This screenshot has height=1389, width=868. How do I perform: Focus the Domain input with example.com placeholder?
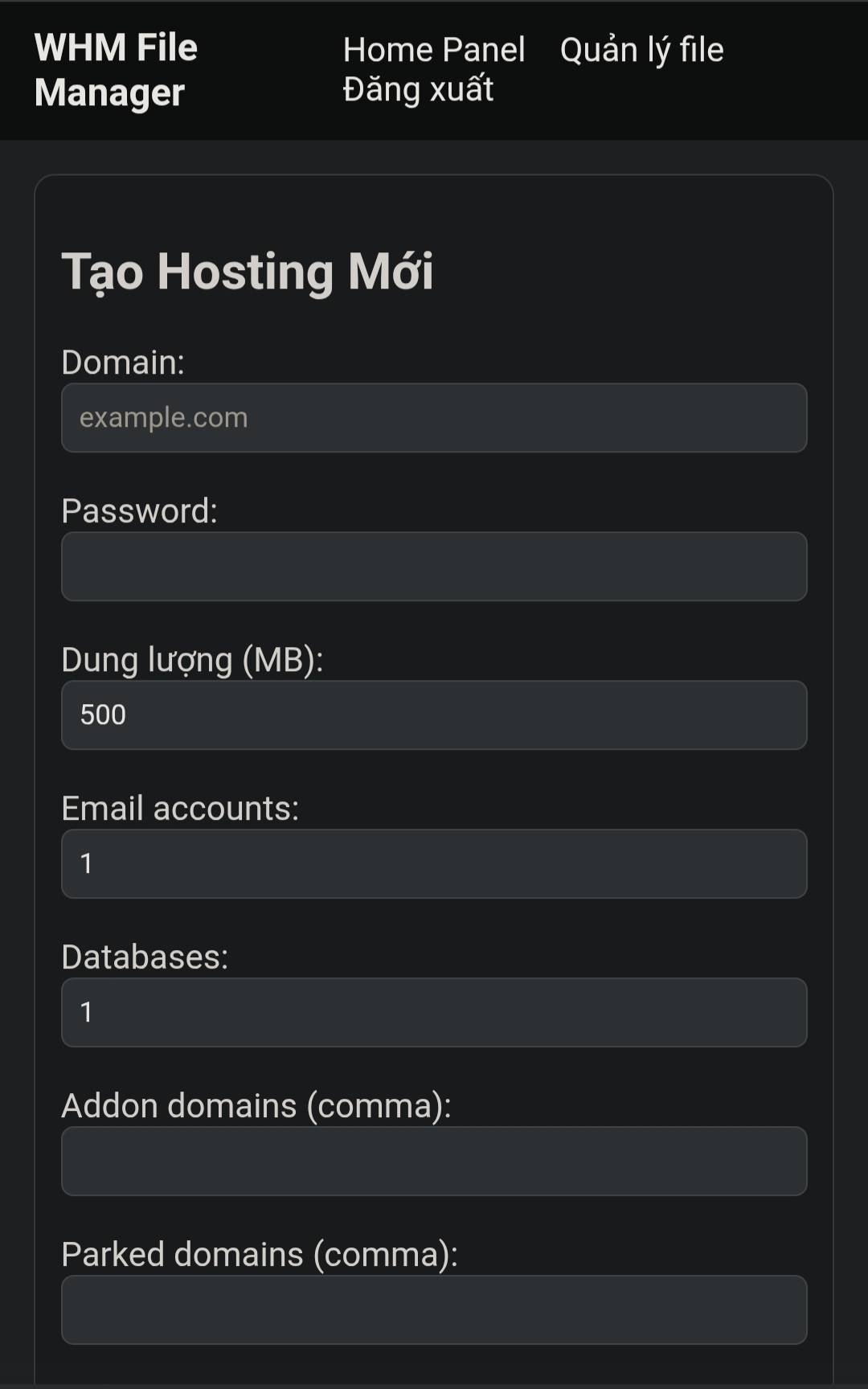click(434, 418)
